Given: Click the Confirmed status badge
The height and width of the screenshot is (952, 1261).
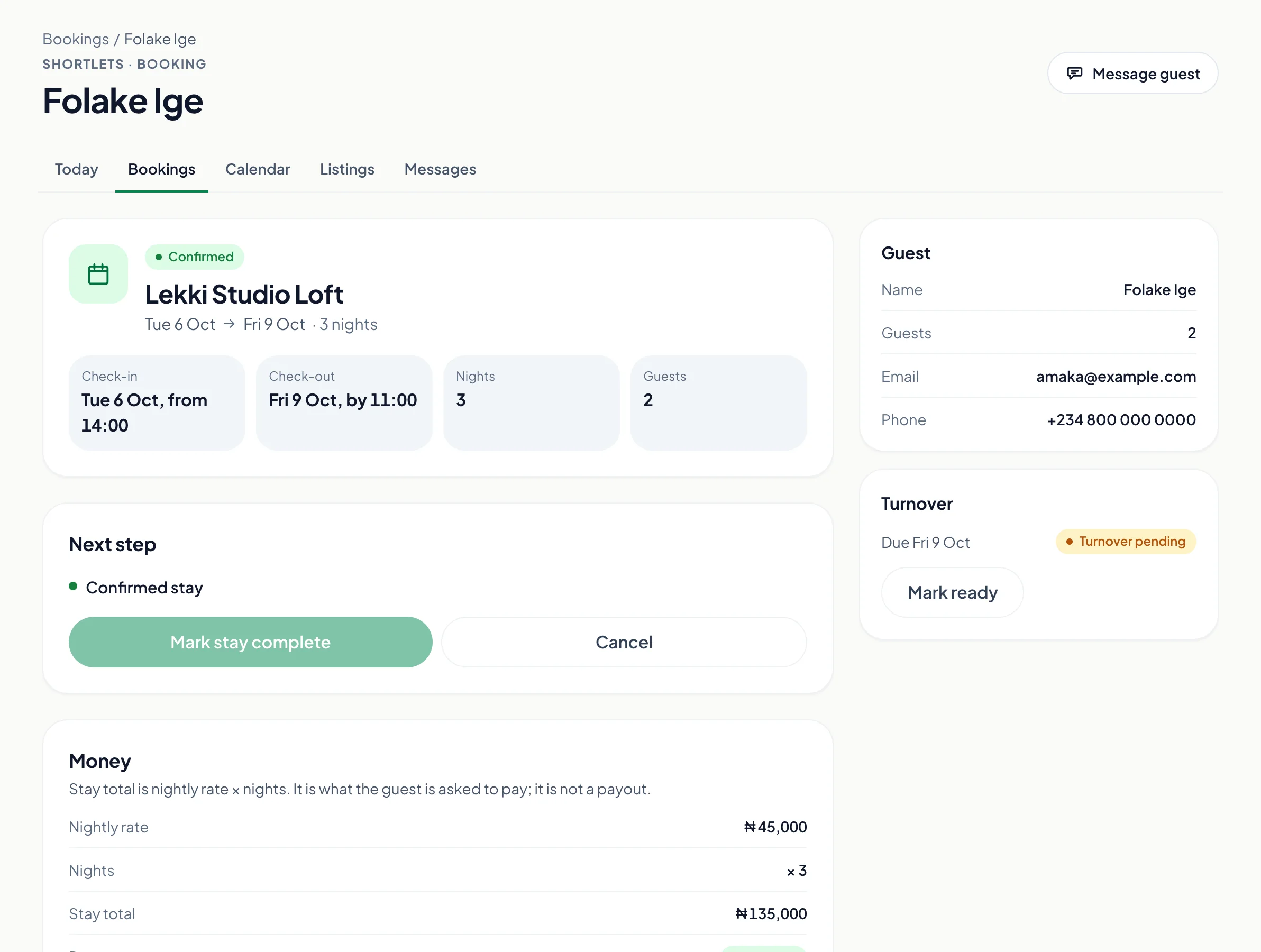Looking at the screenshot, I should [x=195, y=257].
